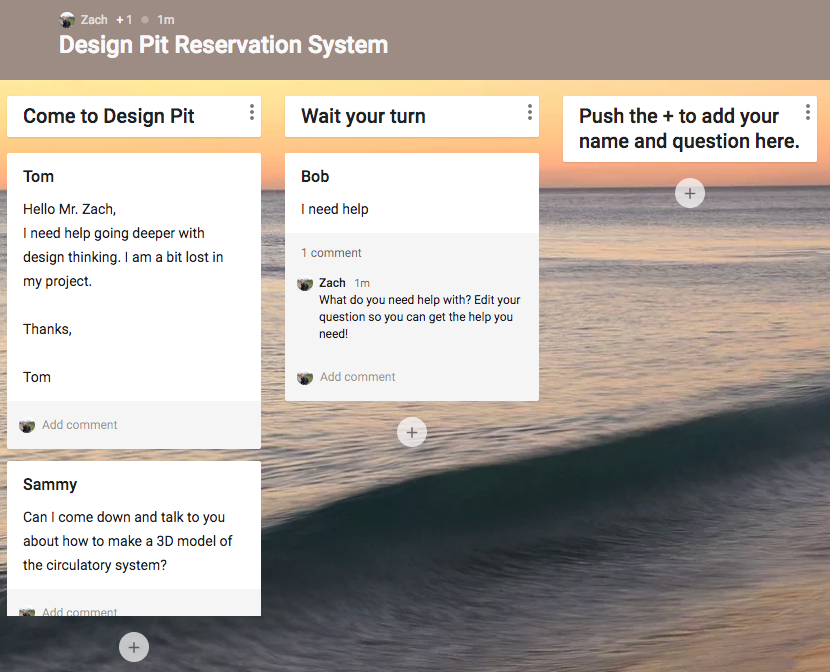Click the avatar beside Tom's Add comment field
The height and width of the screenshot is (672, 830).
click(27, 425)
